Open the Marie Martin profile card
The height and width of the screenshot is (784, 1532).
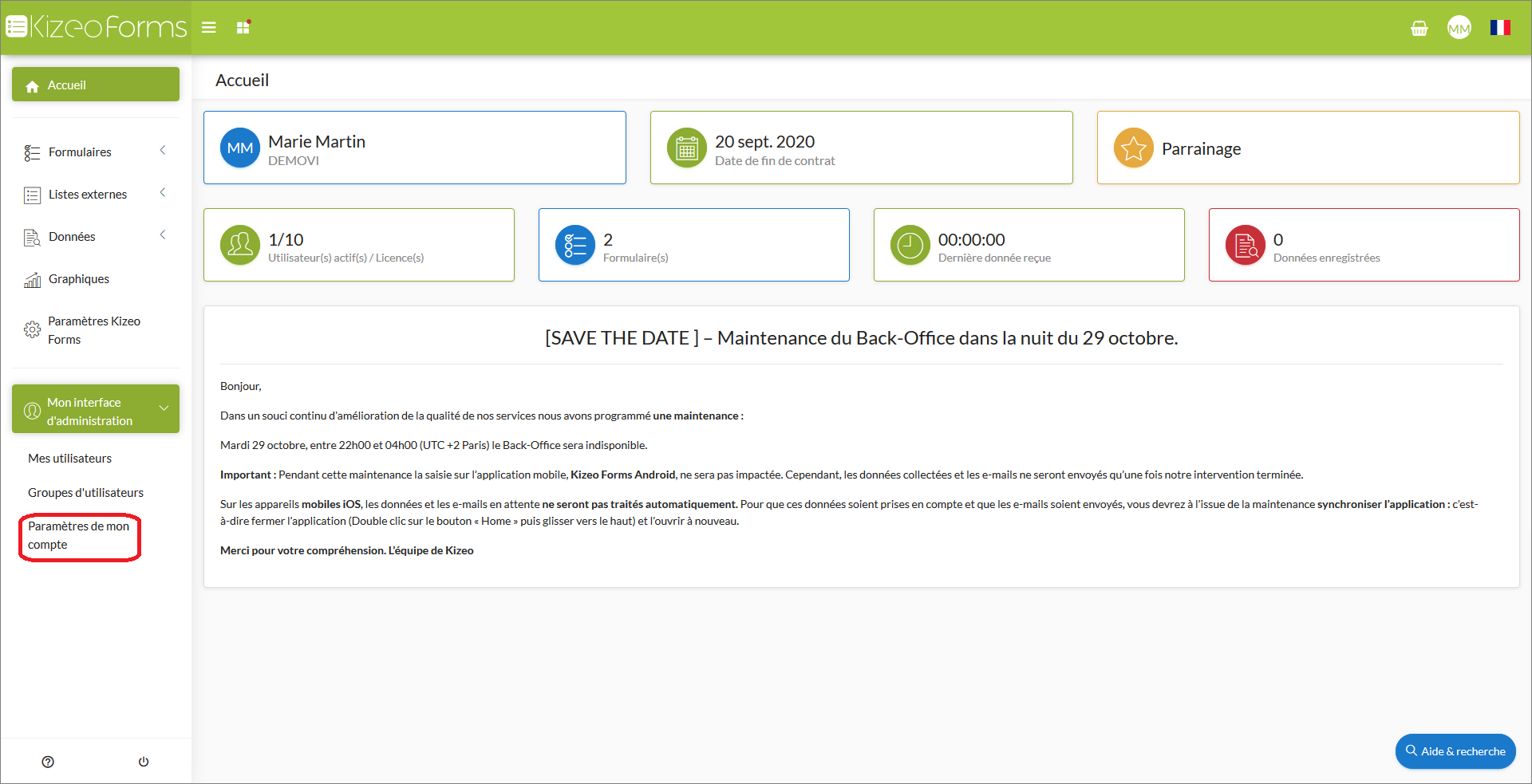(415, 148)
